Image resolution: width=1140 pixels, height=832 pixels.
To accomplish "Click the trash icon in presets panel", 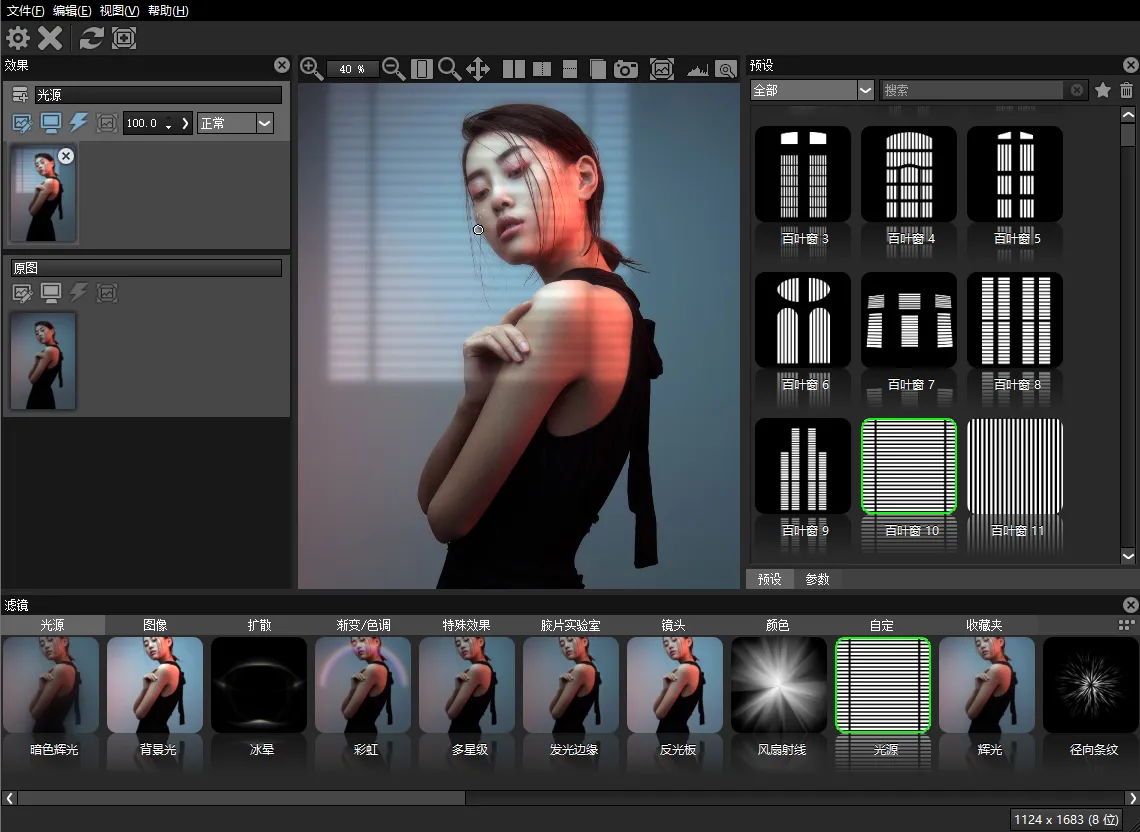I will coord(1126,90).
